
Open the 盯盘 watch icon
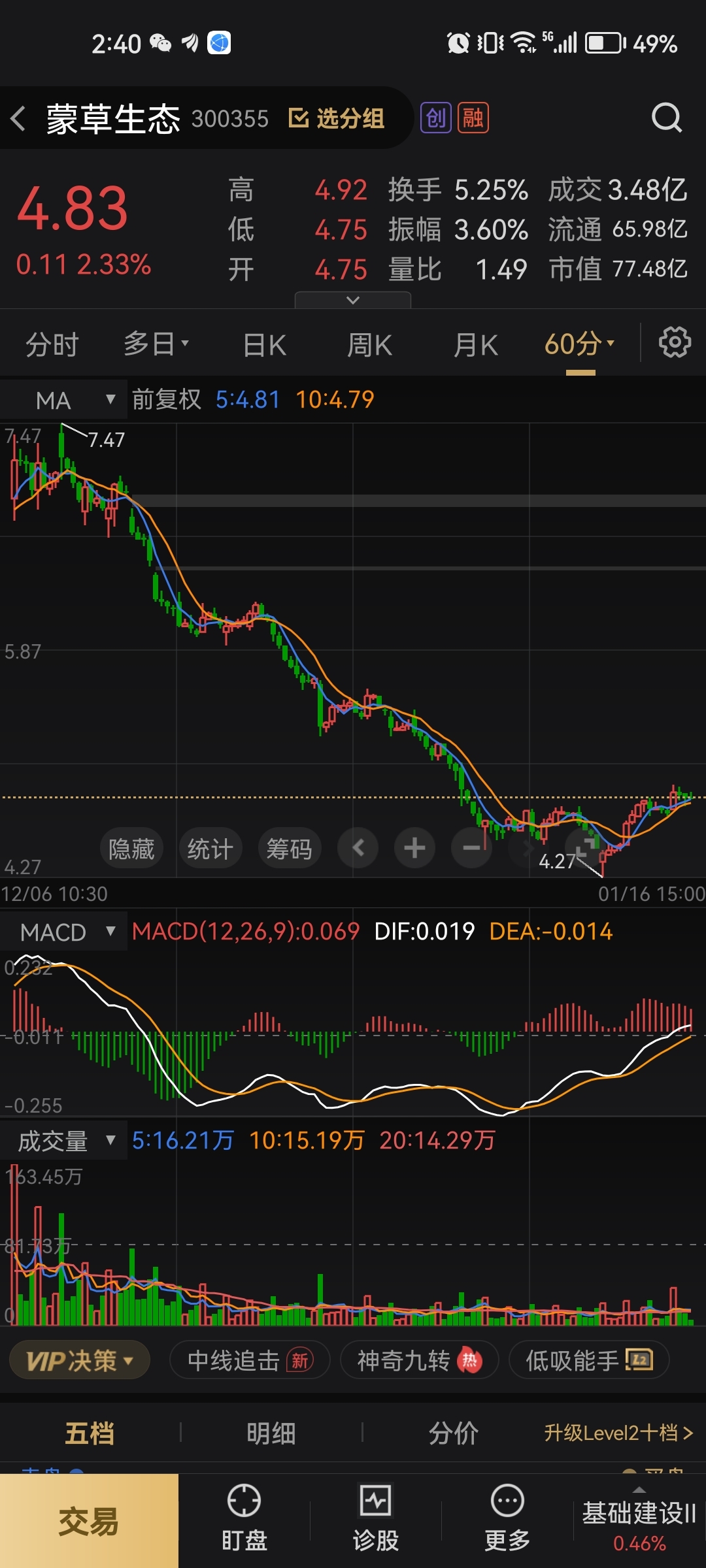coord(244,1517)
